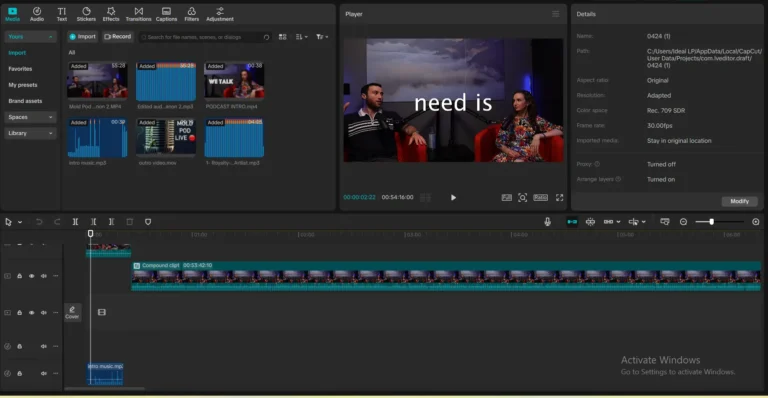This screenshot has height=398, width=768.
Task: Delete left of the playhead
Action: (93, 222)
